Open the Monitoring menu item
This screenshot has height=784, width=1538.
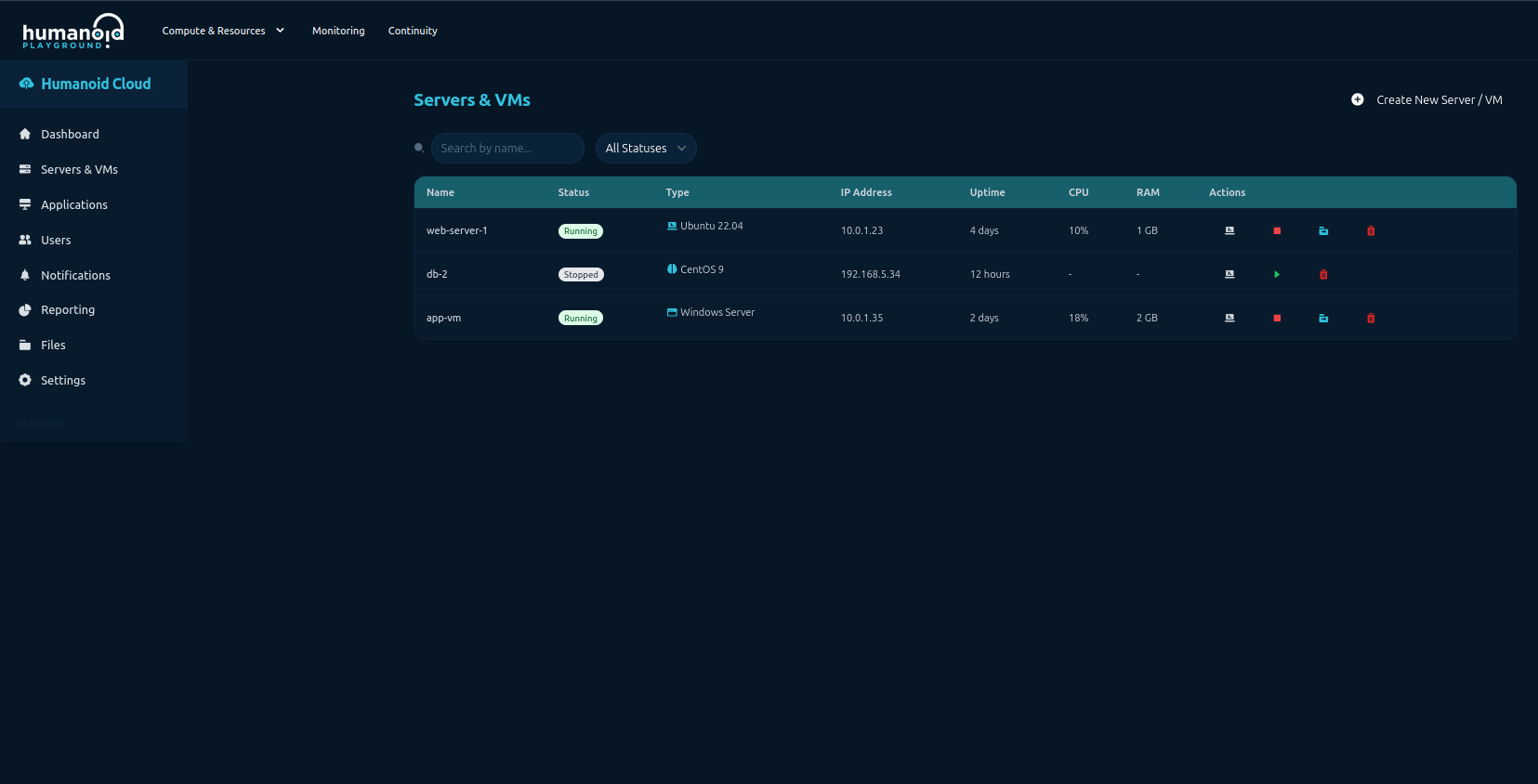338,31
